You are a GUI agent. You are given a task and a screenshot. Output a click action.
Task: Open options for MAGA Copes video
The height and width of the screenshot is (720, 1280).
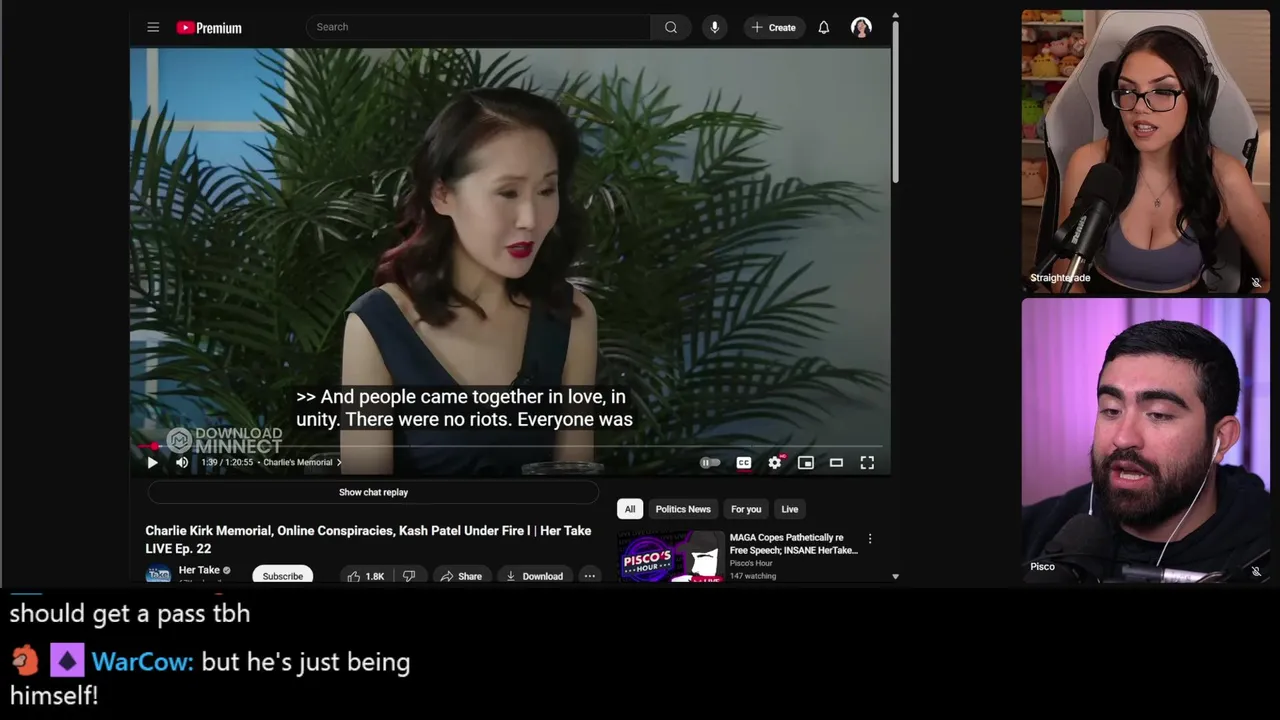(x=870, y=539)
